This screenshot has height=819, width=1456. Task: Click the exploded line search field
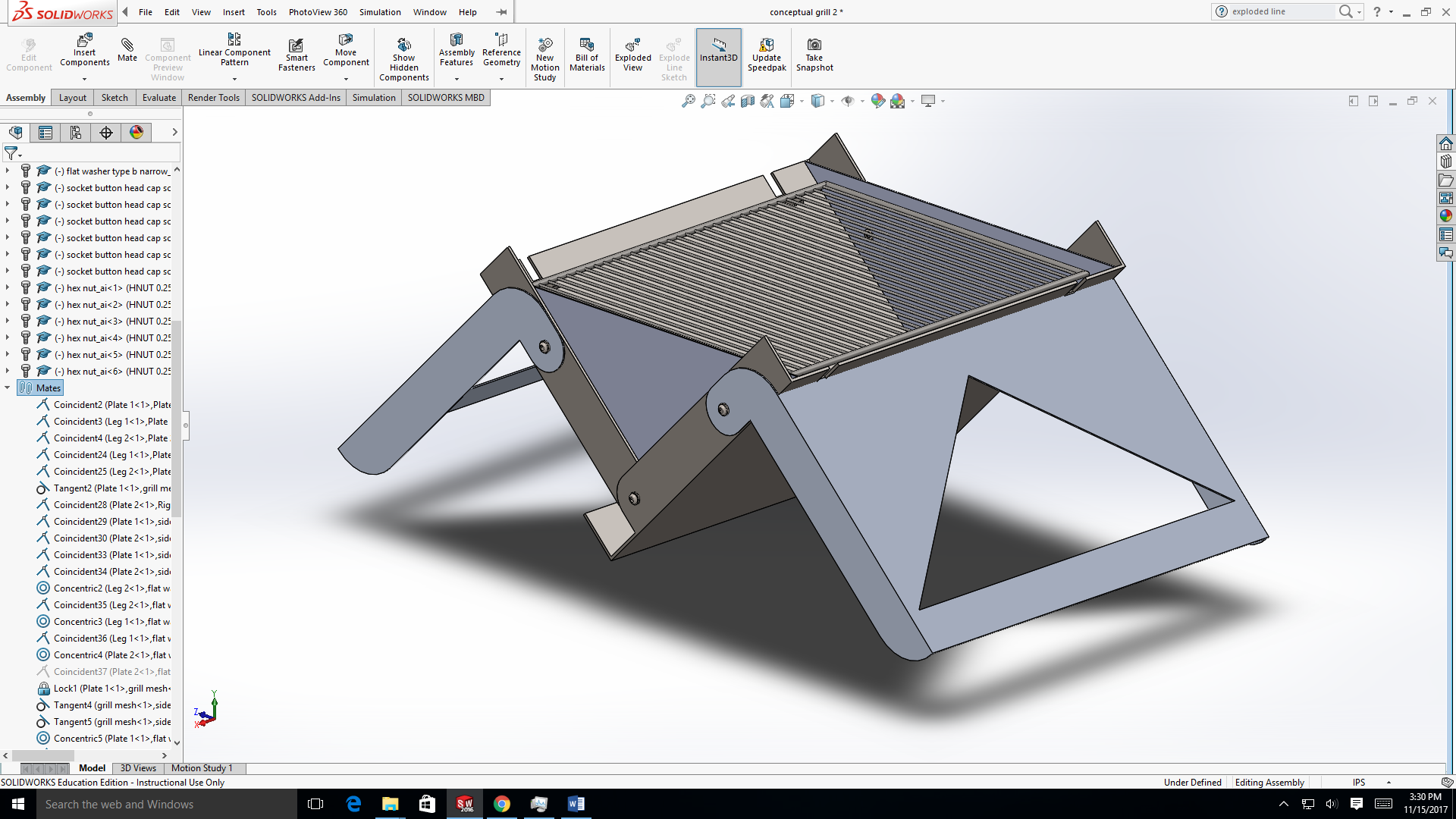(1280, 11)
